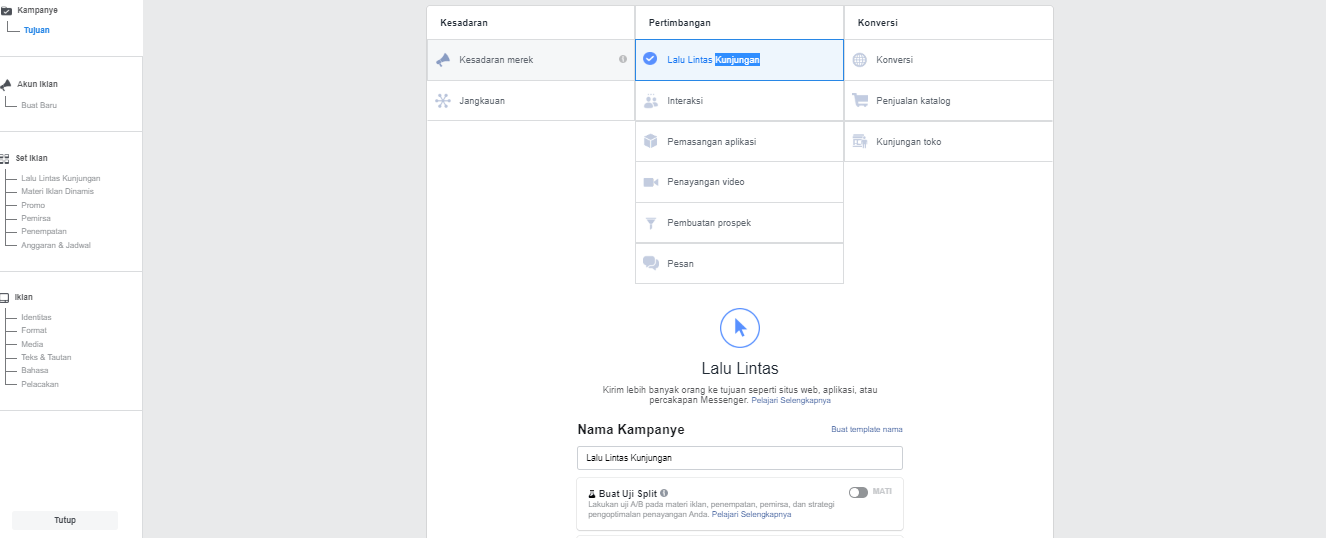
Task: Click the large Lalu Lintas cursor icon
Action: (740, 328)
